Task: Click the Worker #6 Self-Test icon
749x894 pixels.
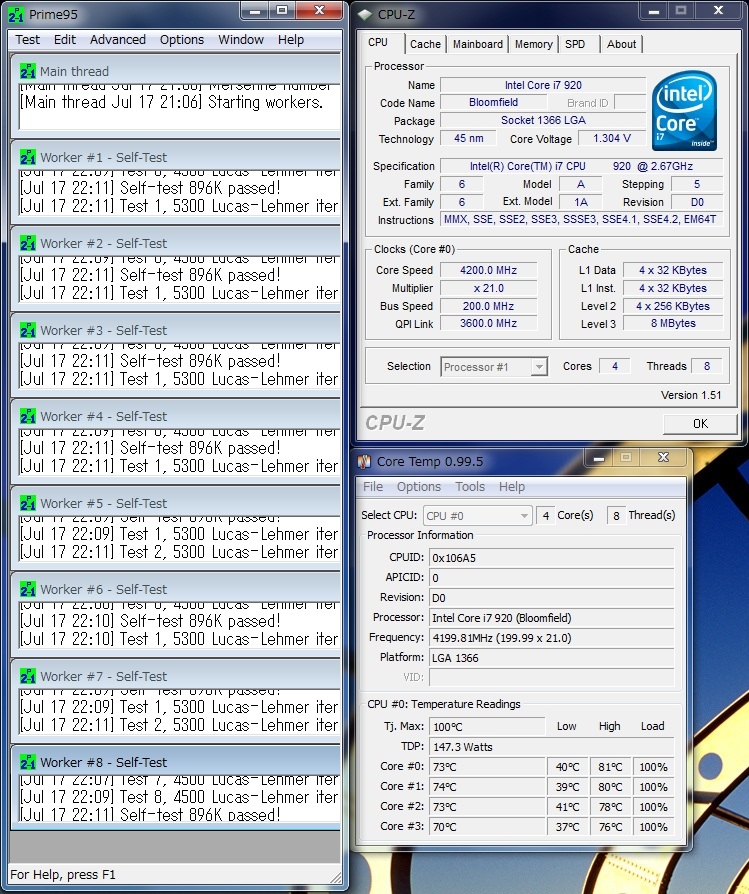Action: point(27,589)
